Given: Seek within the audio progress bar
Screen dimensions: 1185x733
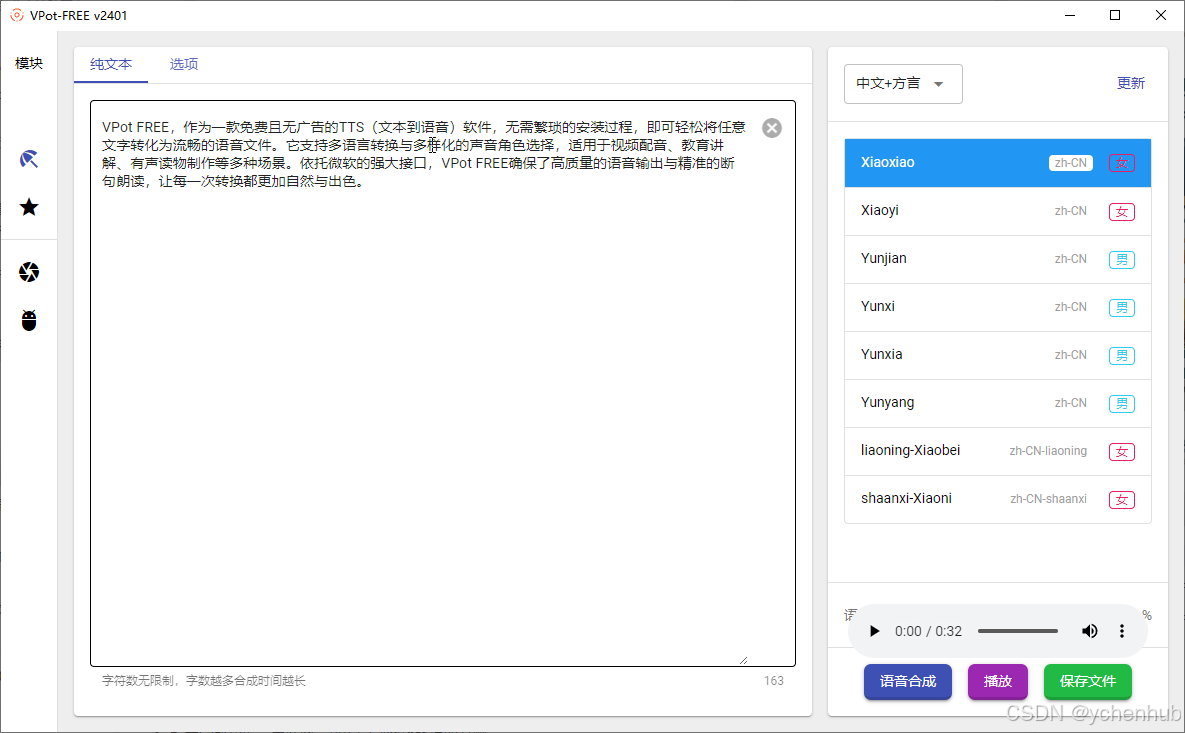Looking at the screenshot, I should point(1017,631).
